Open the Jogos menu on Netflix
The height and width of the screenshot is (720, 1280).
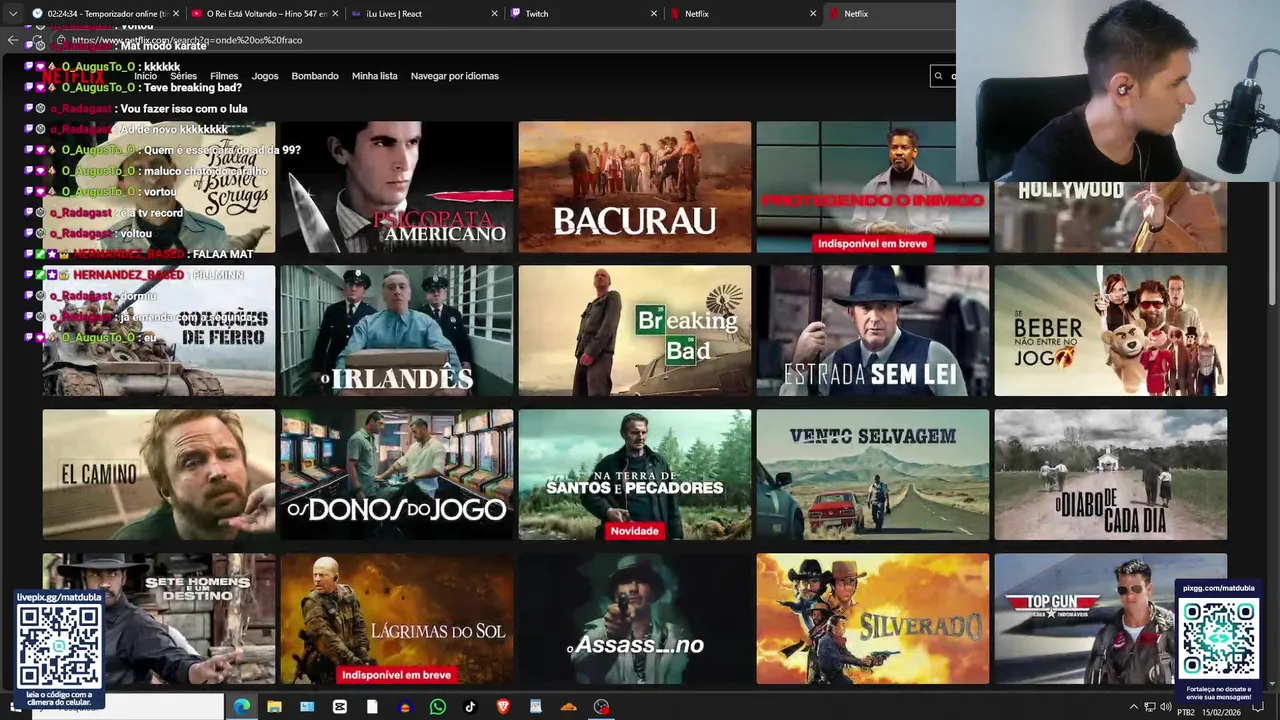pos(265,76)
